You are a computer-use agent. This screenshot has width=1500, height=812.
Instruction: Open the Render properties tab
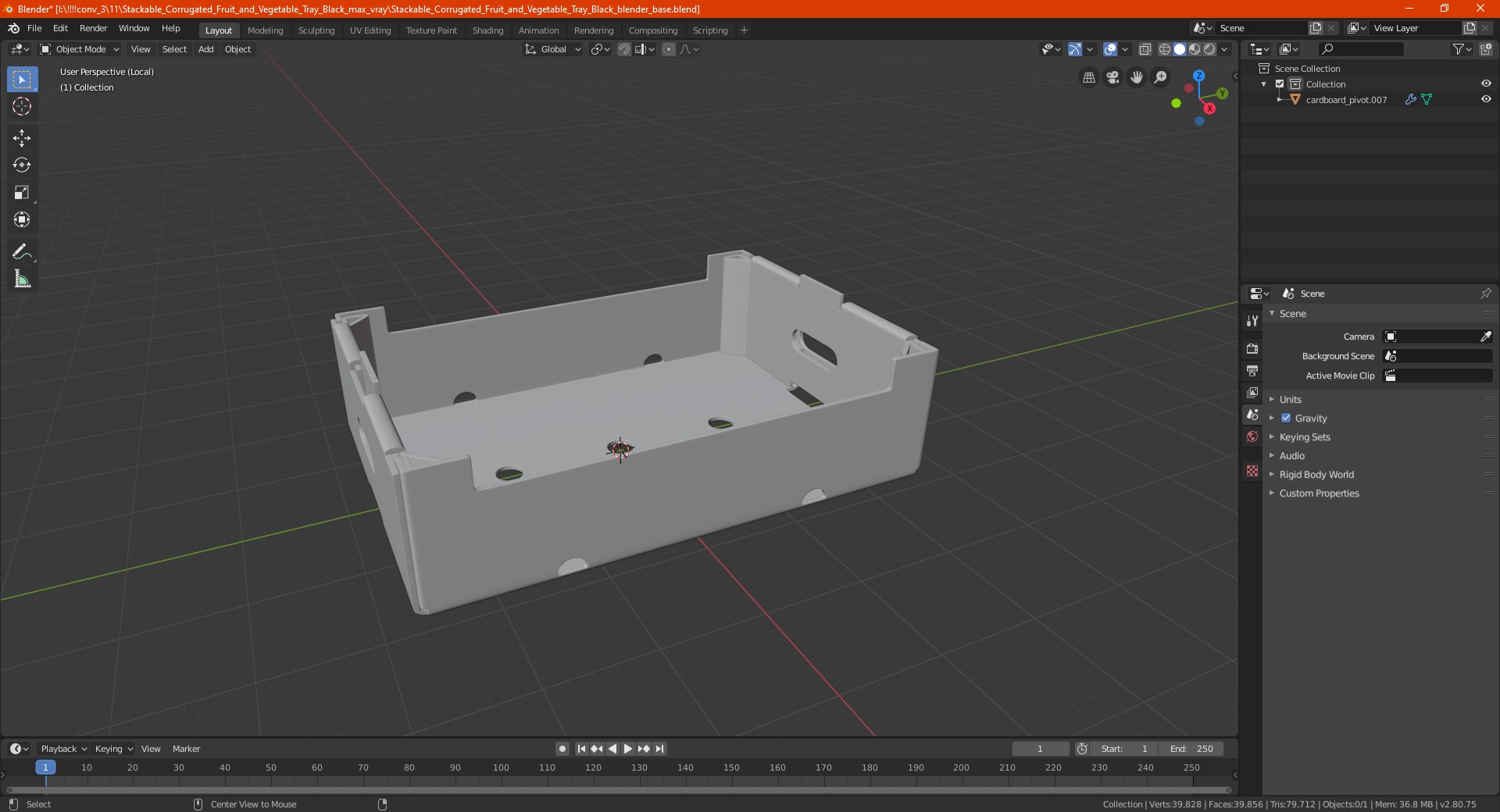tap(1252, 348)
